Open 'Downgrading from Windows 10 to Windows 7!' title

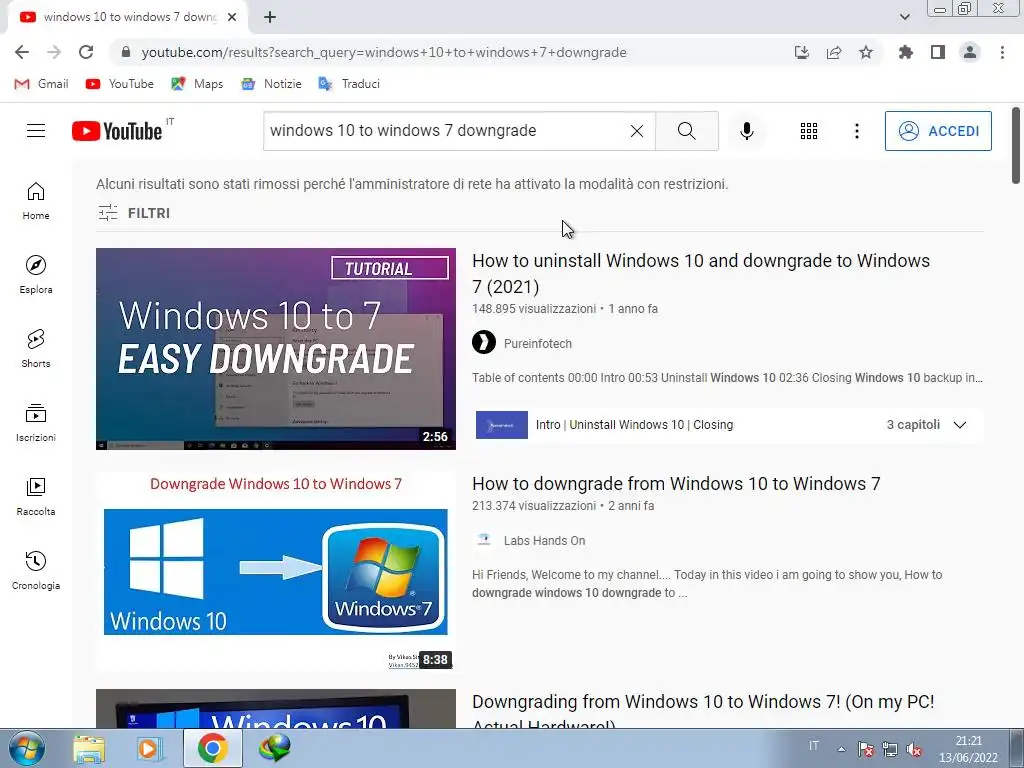[703, 711]
